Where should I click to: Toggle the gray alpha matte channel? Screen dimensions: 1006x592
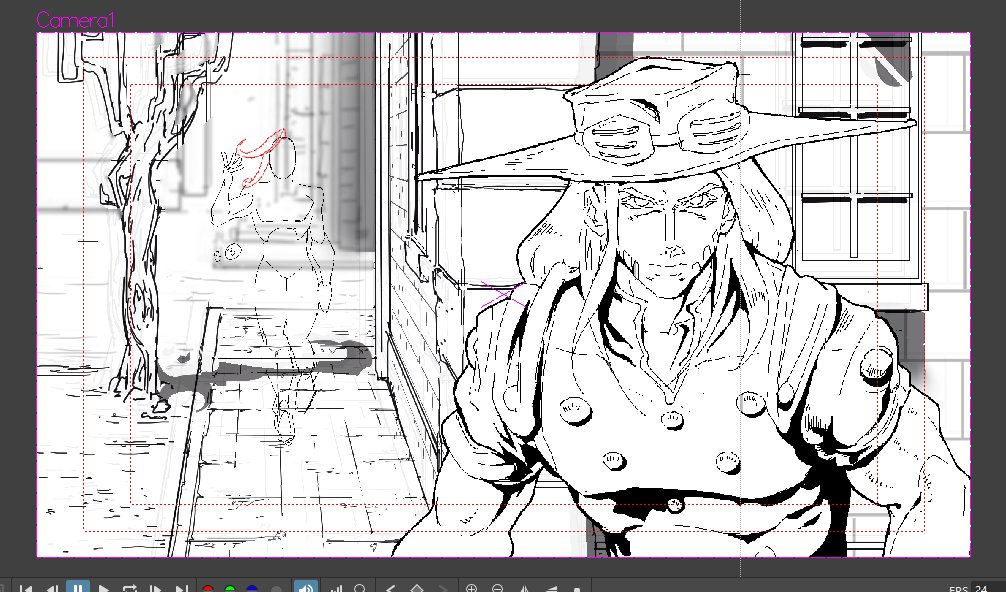[x=276, y=588]
